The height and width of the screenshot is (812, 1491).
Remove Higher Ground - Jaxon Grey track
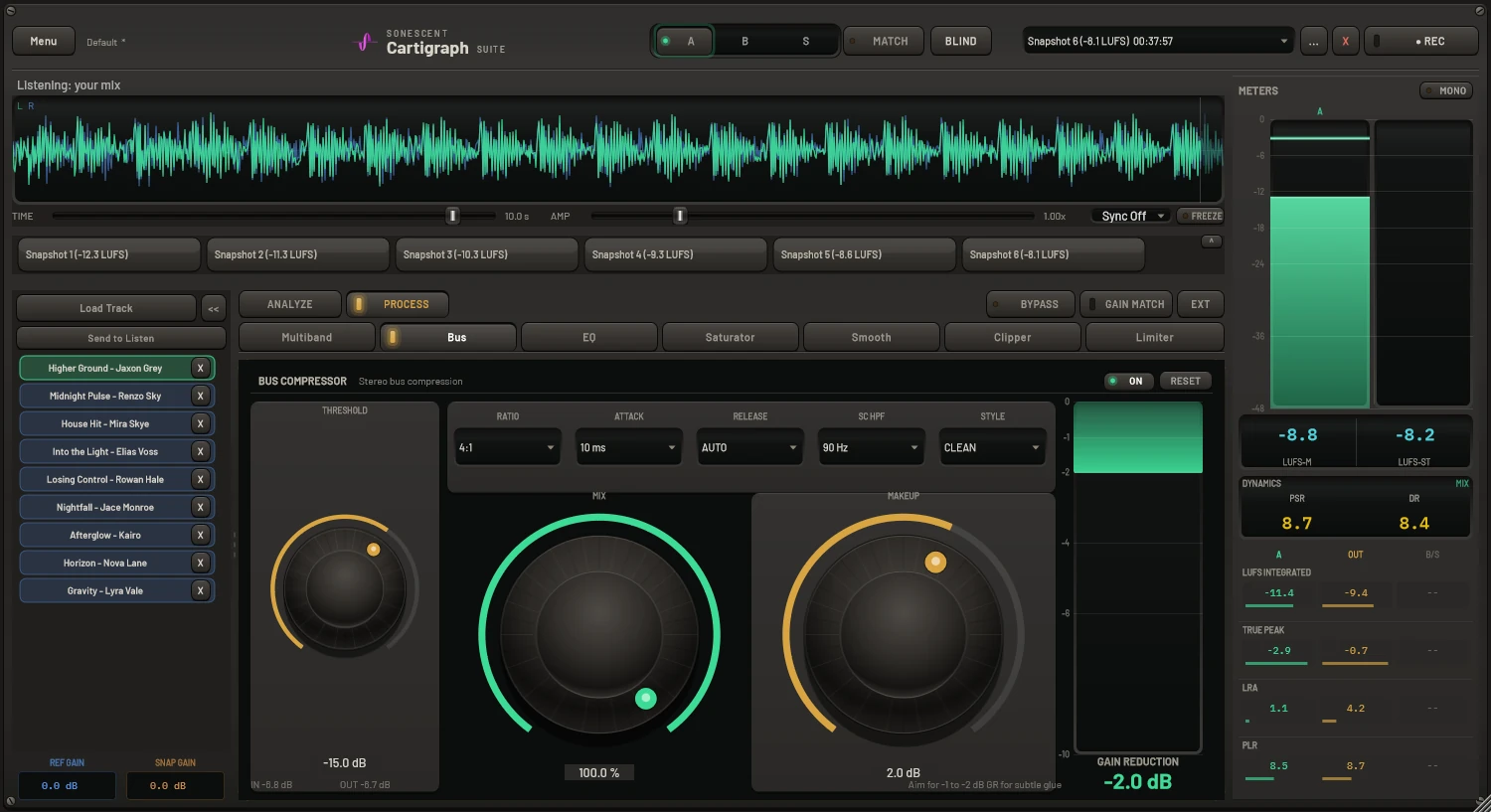[x=201, y=368]
